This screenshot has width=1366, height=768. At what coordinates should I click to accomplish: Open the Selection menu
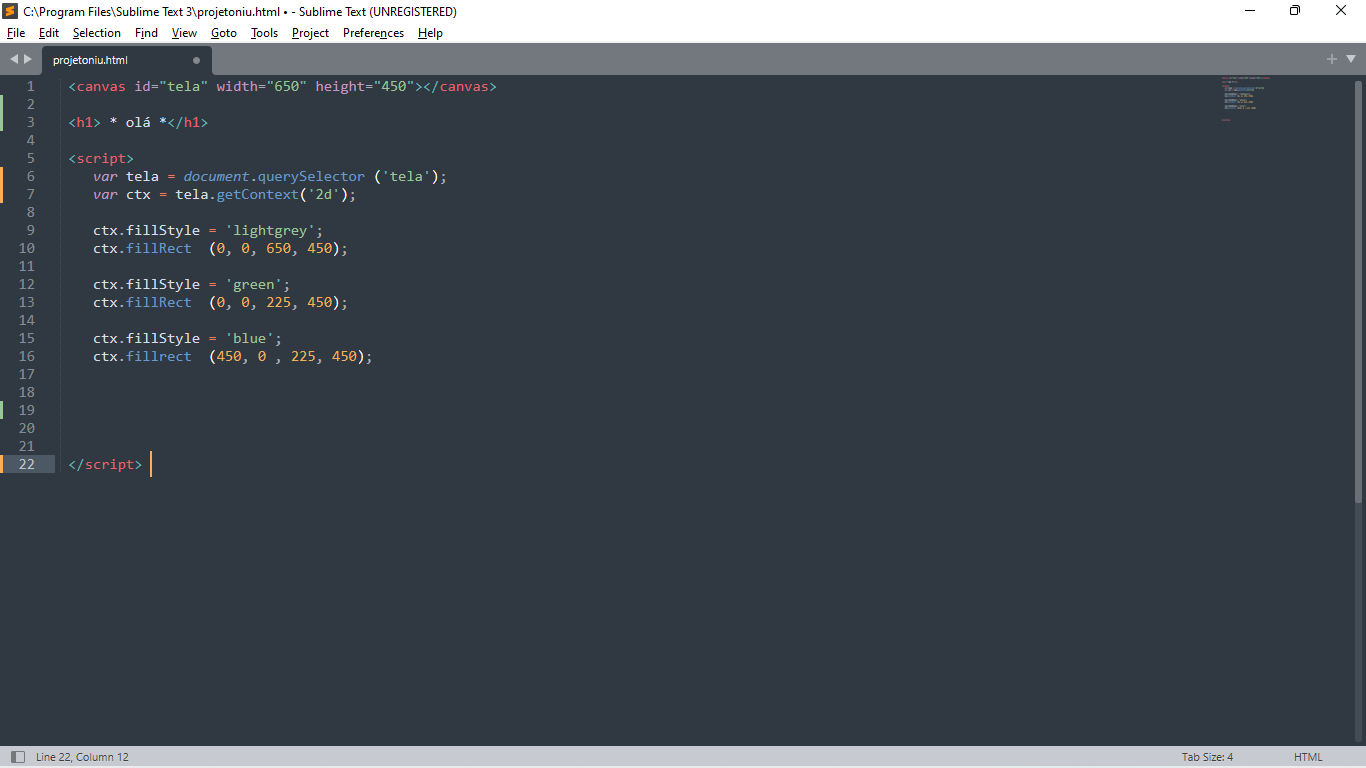[x=97, y=33]
